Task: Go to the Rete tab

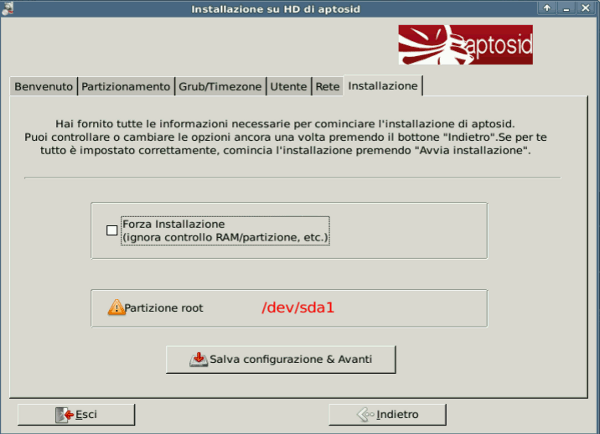Action: pos(328,86)
